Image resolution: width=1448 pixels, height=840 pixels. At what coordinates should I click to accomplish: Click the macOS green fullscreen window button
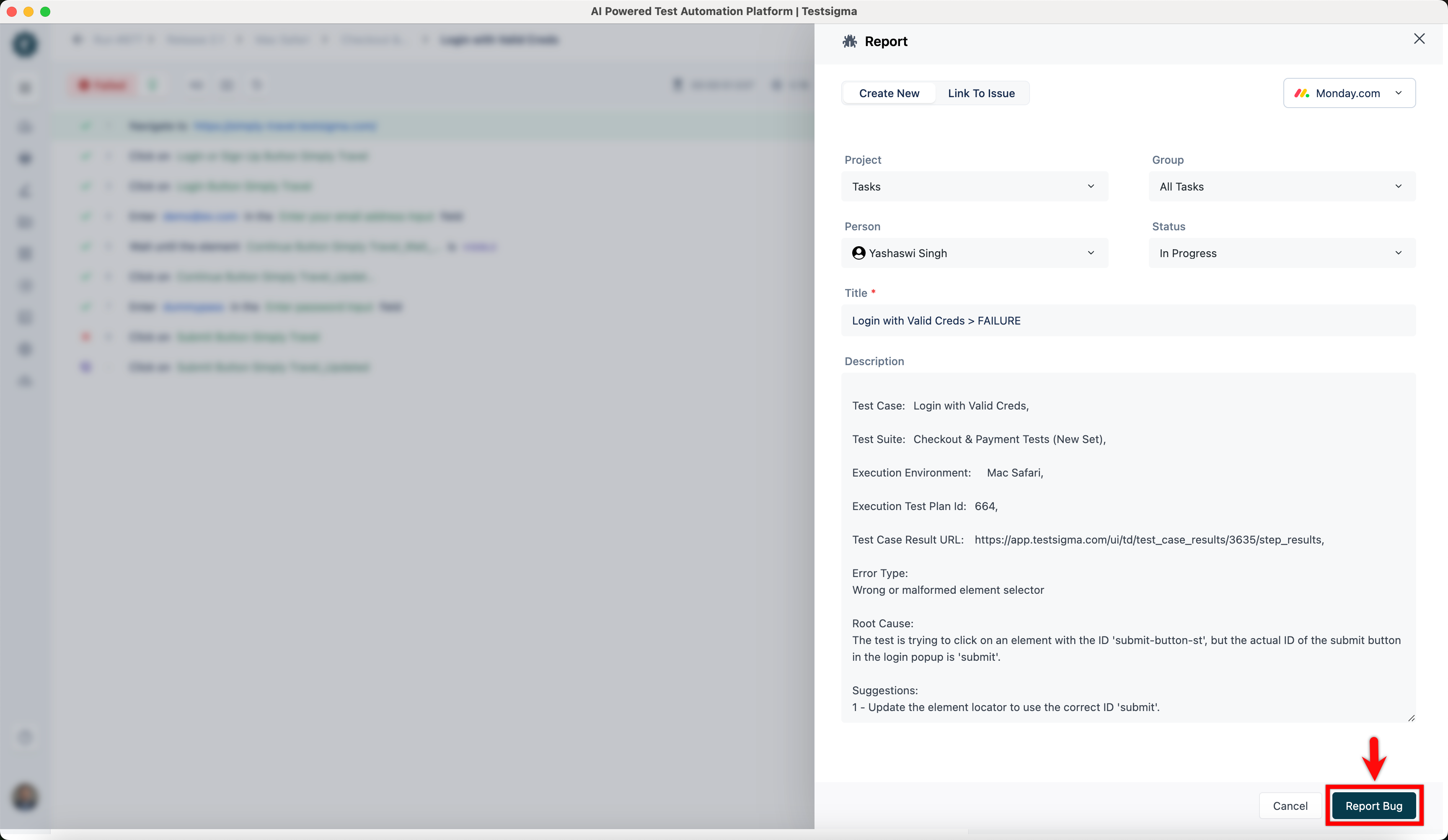45,11
